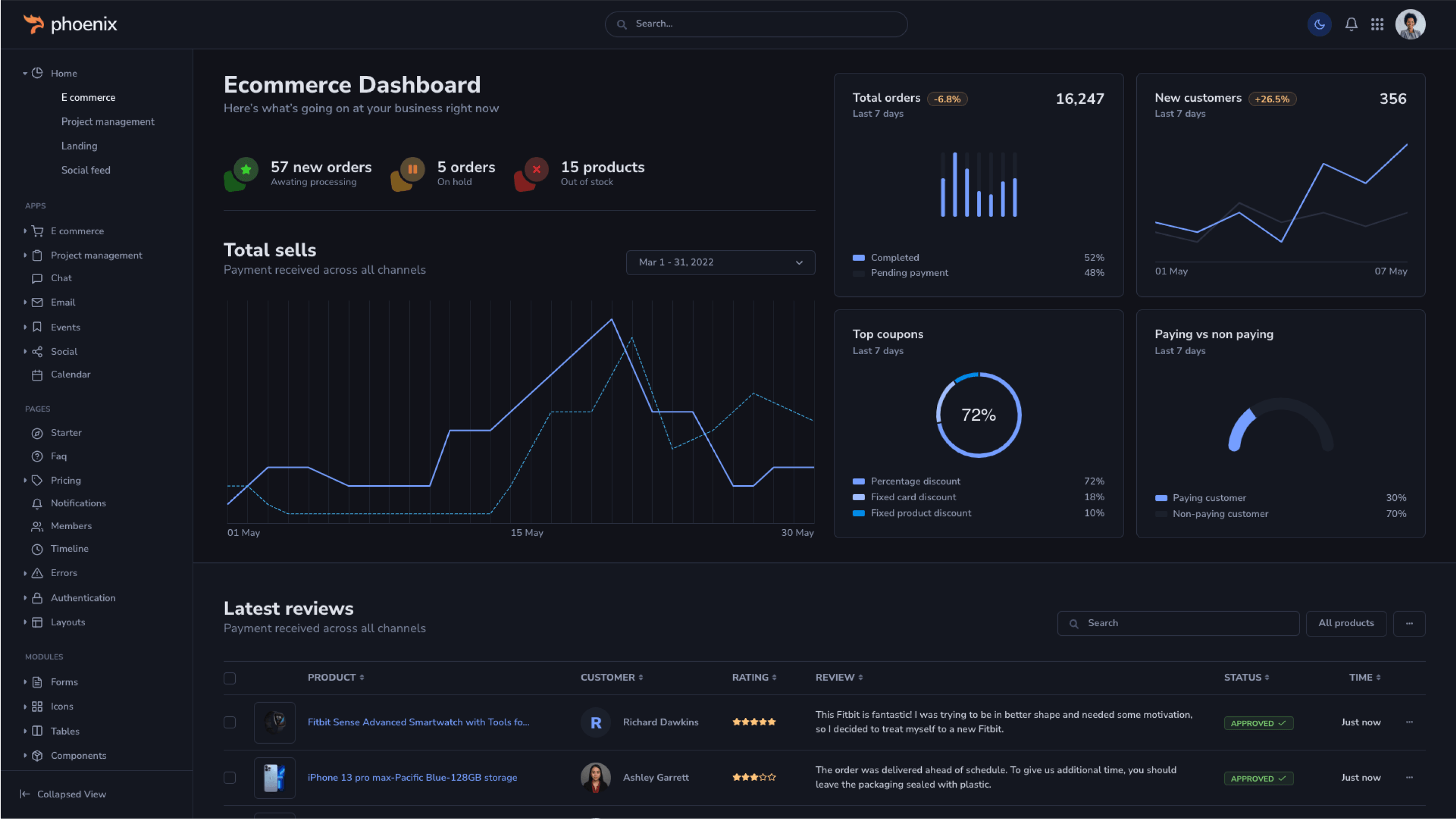The image size is (1456, 819).
Task: Toggle dark mode moon button
Action: [x=1319, y=24]
